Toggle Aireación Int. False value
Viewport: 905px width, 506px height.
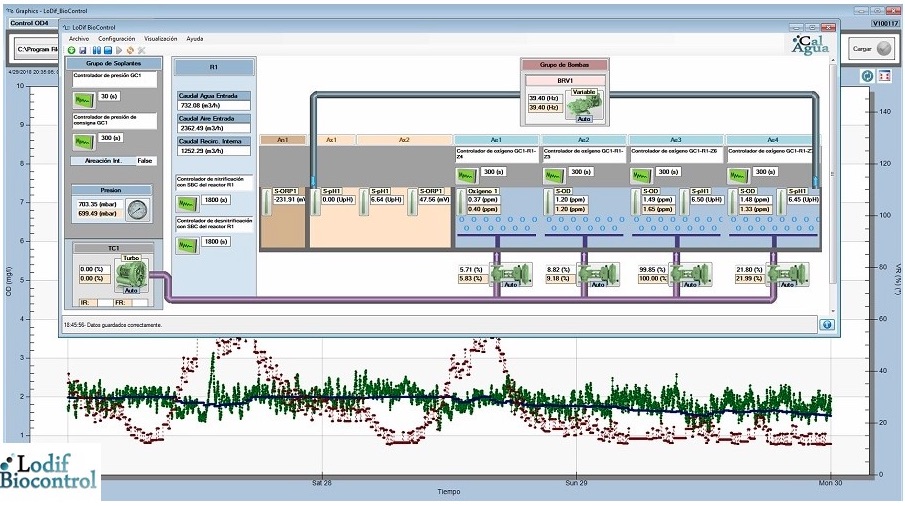click(145, 161)
